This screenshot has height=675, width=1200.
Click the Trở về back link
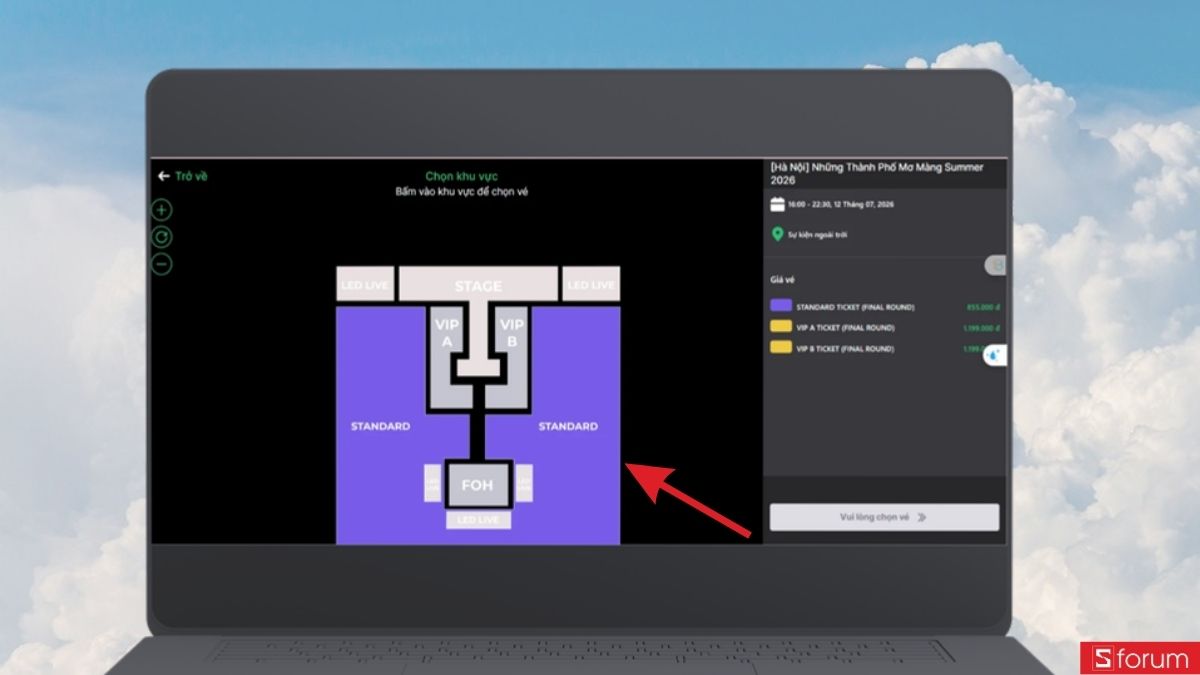pyautogui.click(x=191, y=176)
